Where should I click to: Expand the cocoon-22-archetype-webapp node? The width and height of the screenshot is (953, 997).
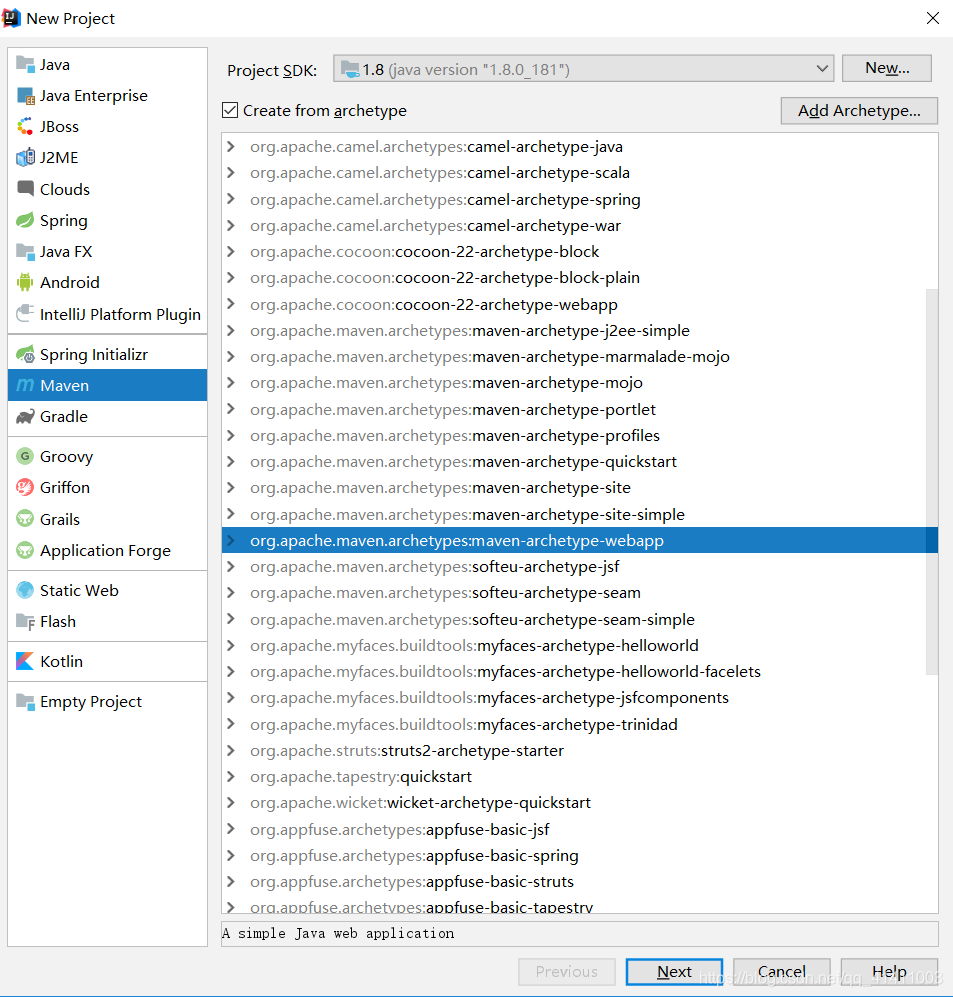(231, 305)
